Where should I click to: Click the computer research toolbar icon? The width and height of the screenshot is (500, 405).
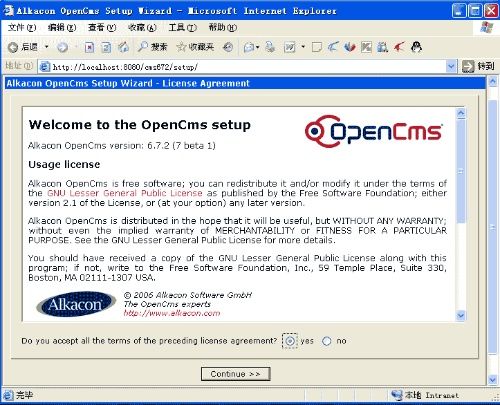(x=382, y=47)
